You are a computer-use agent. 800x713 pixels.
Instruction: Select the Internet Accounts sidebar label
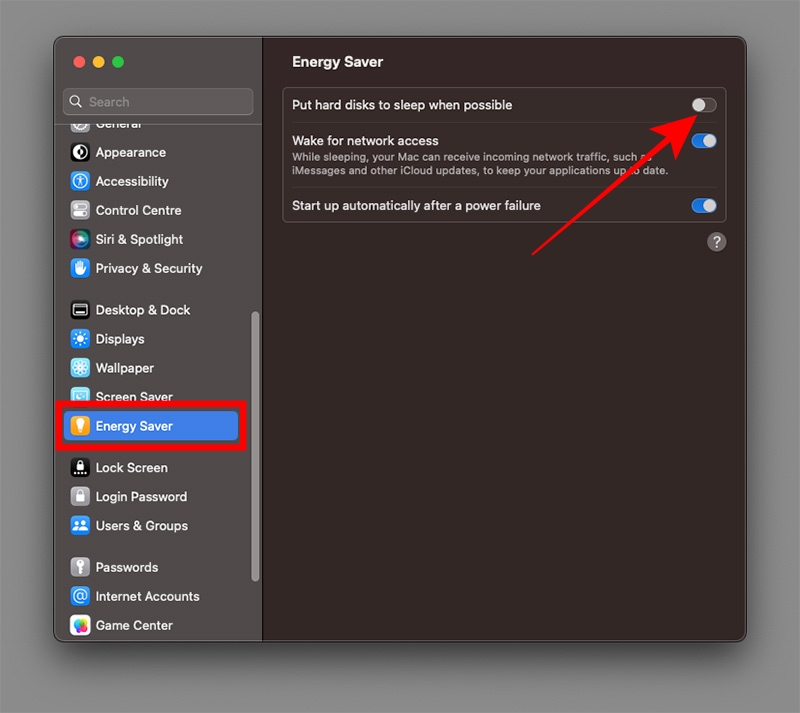point(147,596)
